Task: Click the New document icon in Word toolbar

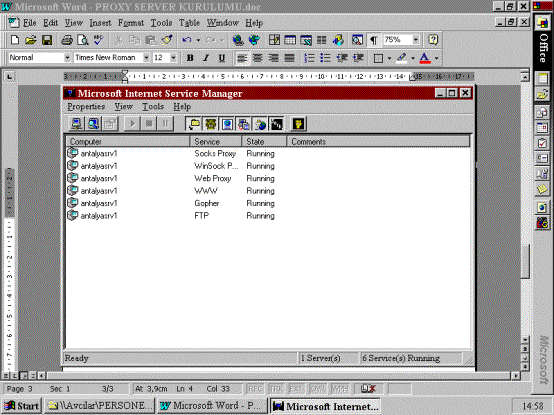Action: pos(15,40)
